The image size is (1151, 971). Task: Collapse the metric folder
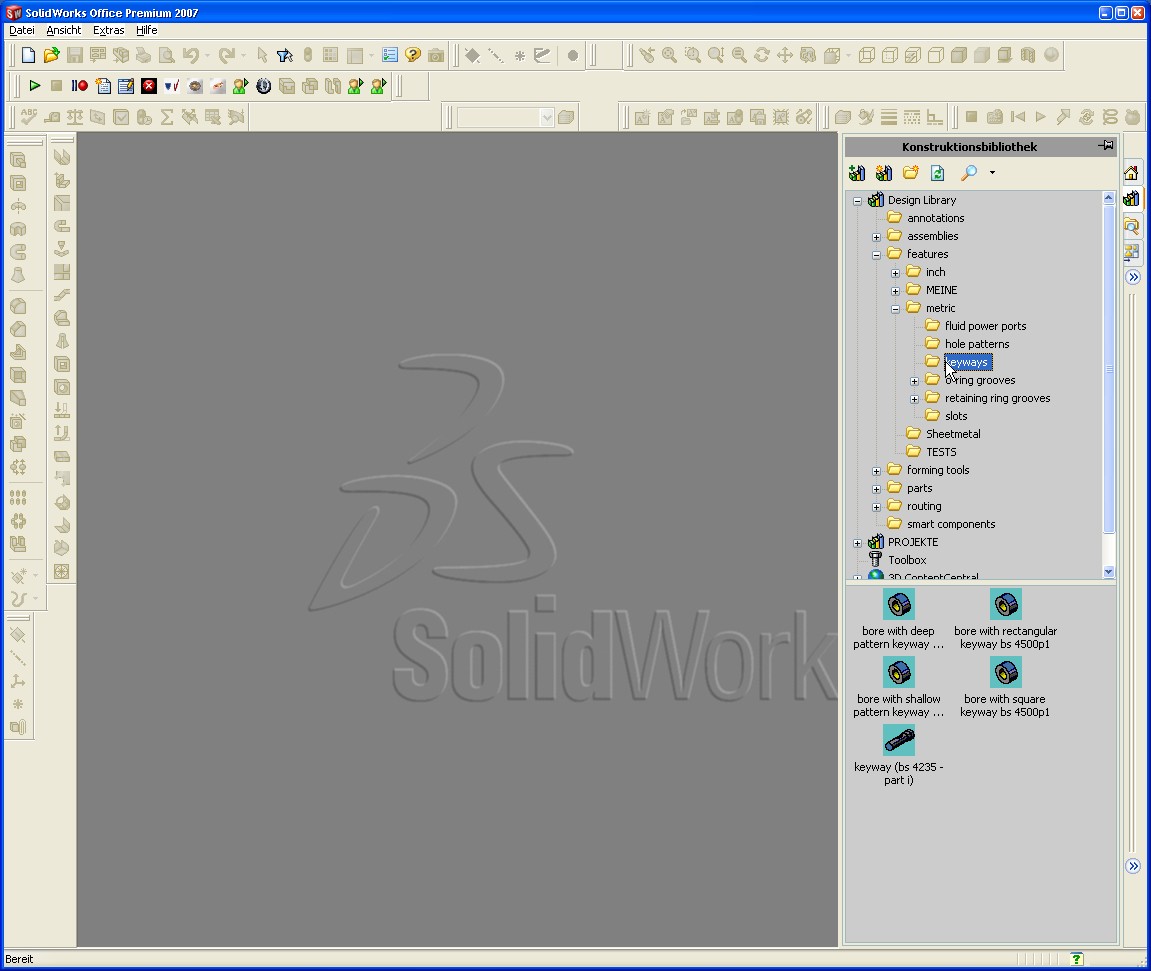[896, 309]
